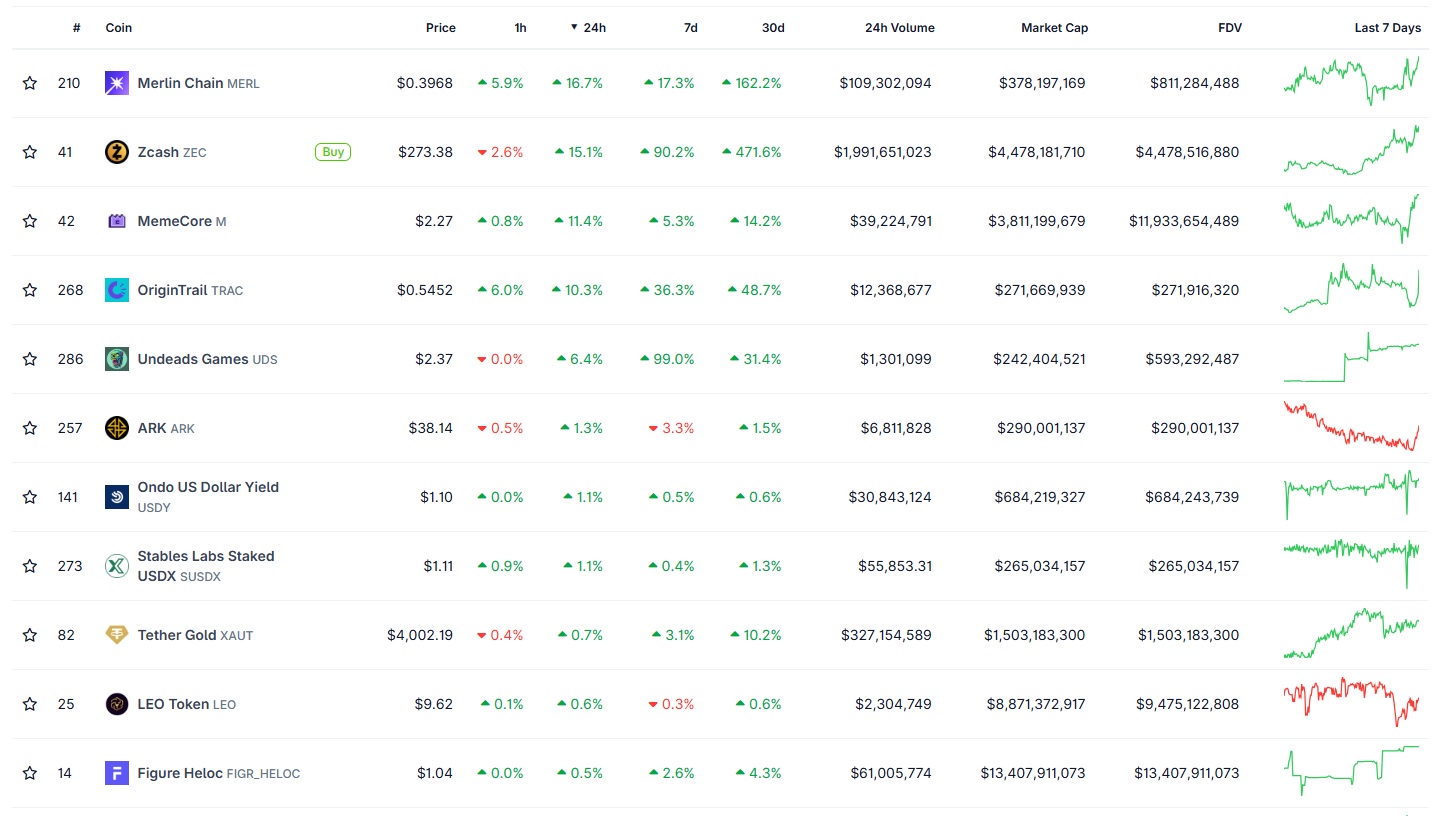Click the Zcash coin logo icon
Image resolution: width=1437 pixels, height=816 pixels.
(117, 152)
